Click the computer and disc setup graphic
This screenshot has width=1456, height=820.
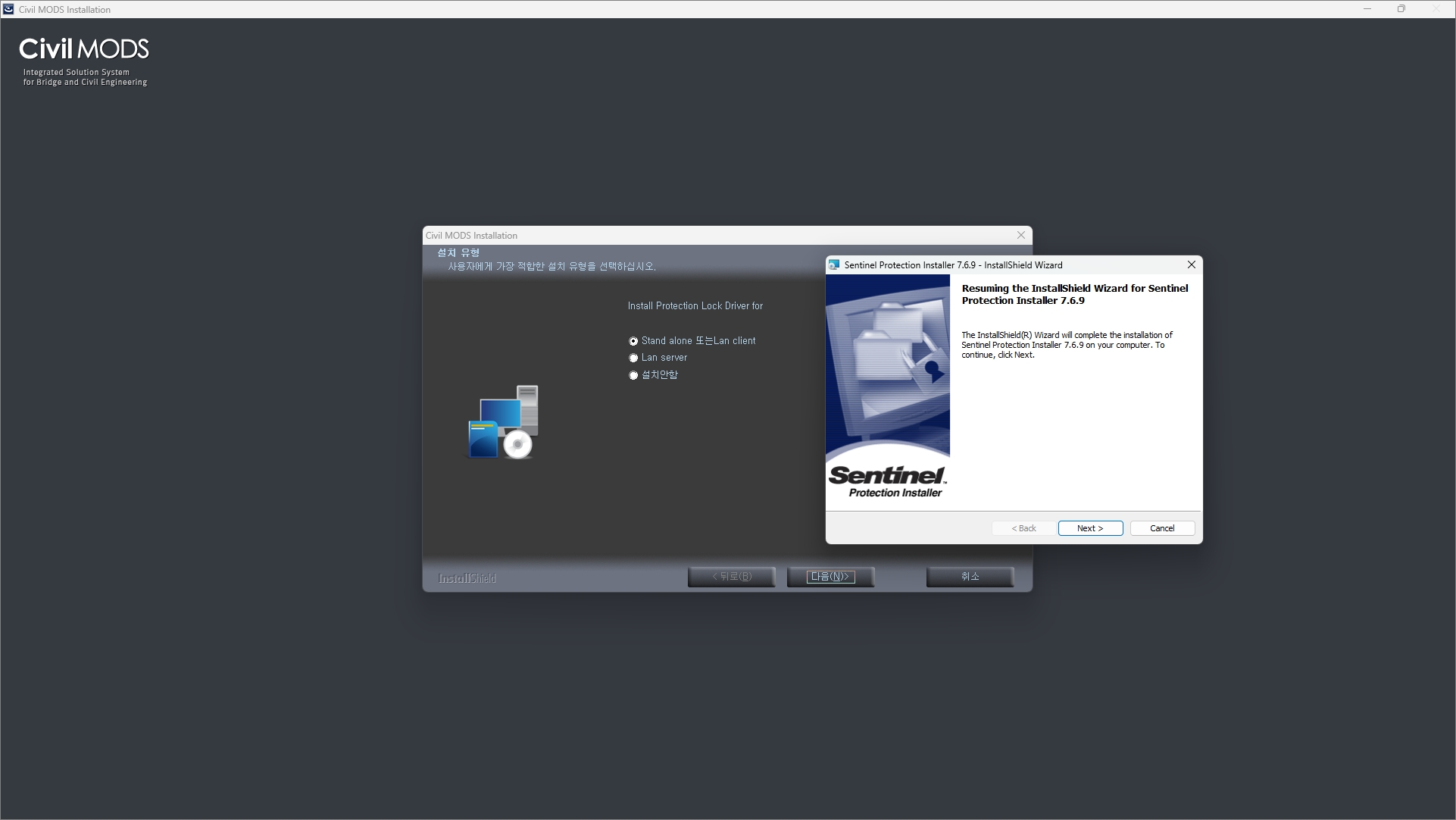tap(502, 422)
